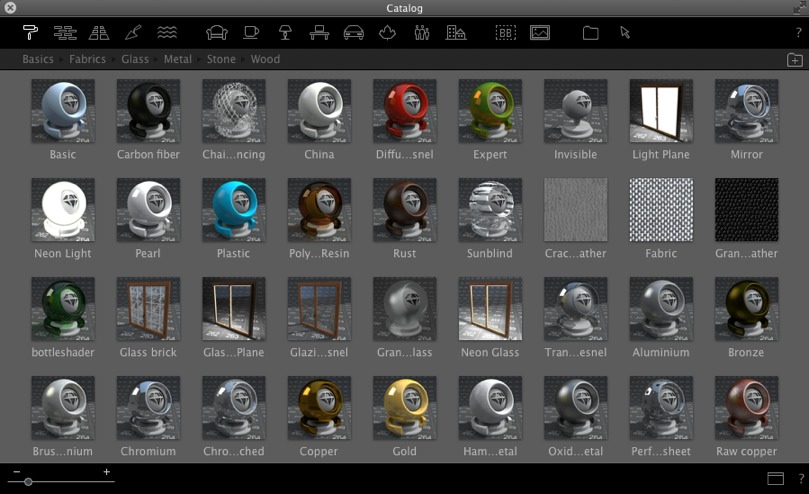Viewport: 809px width, 494px height.
Task: Open the table furniture category icon
Action: pos(319,33)
